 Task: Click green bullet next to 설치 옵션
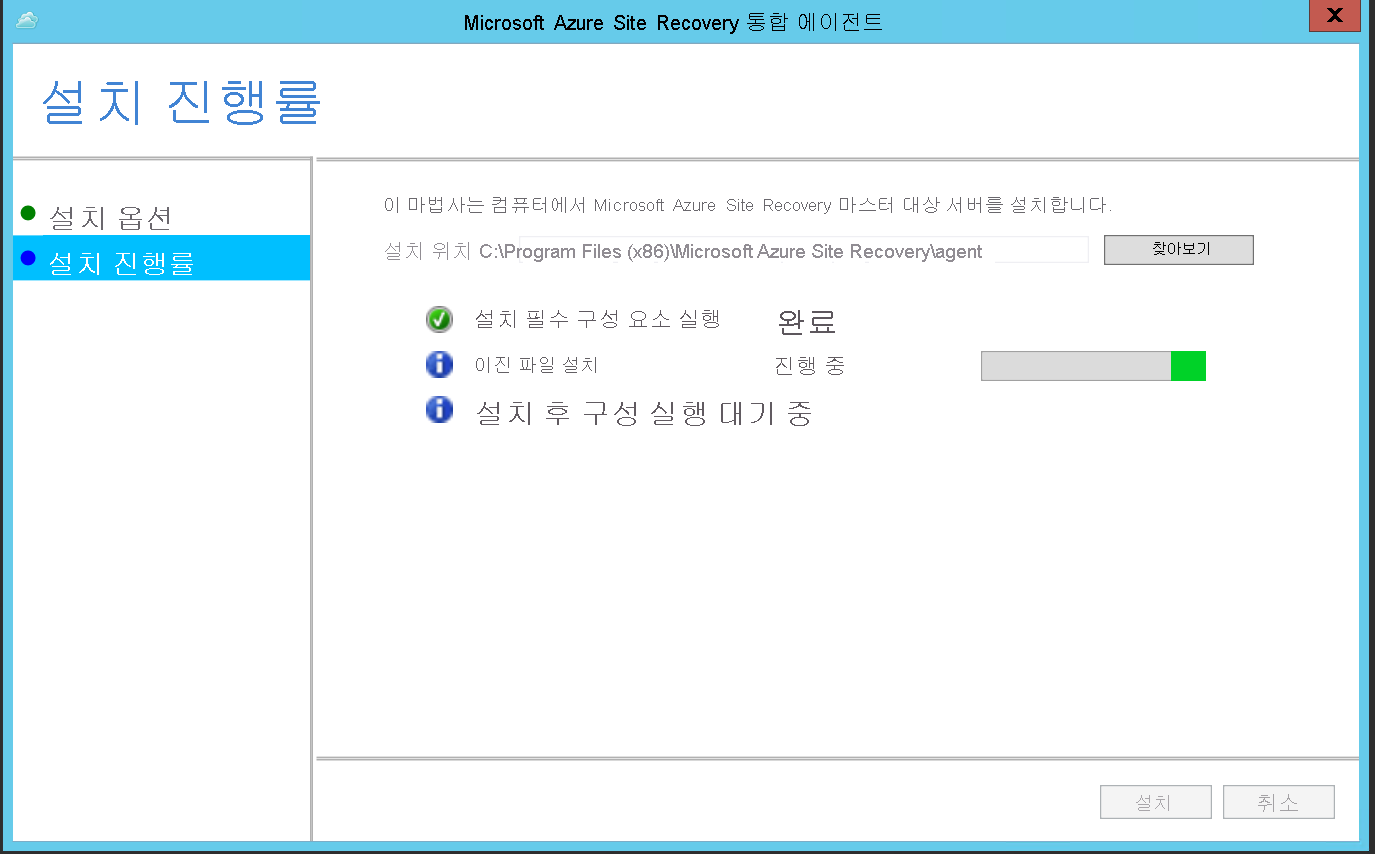[x=28, y=213]
